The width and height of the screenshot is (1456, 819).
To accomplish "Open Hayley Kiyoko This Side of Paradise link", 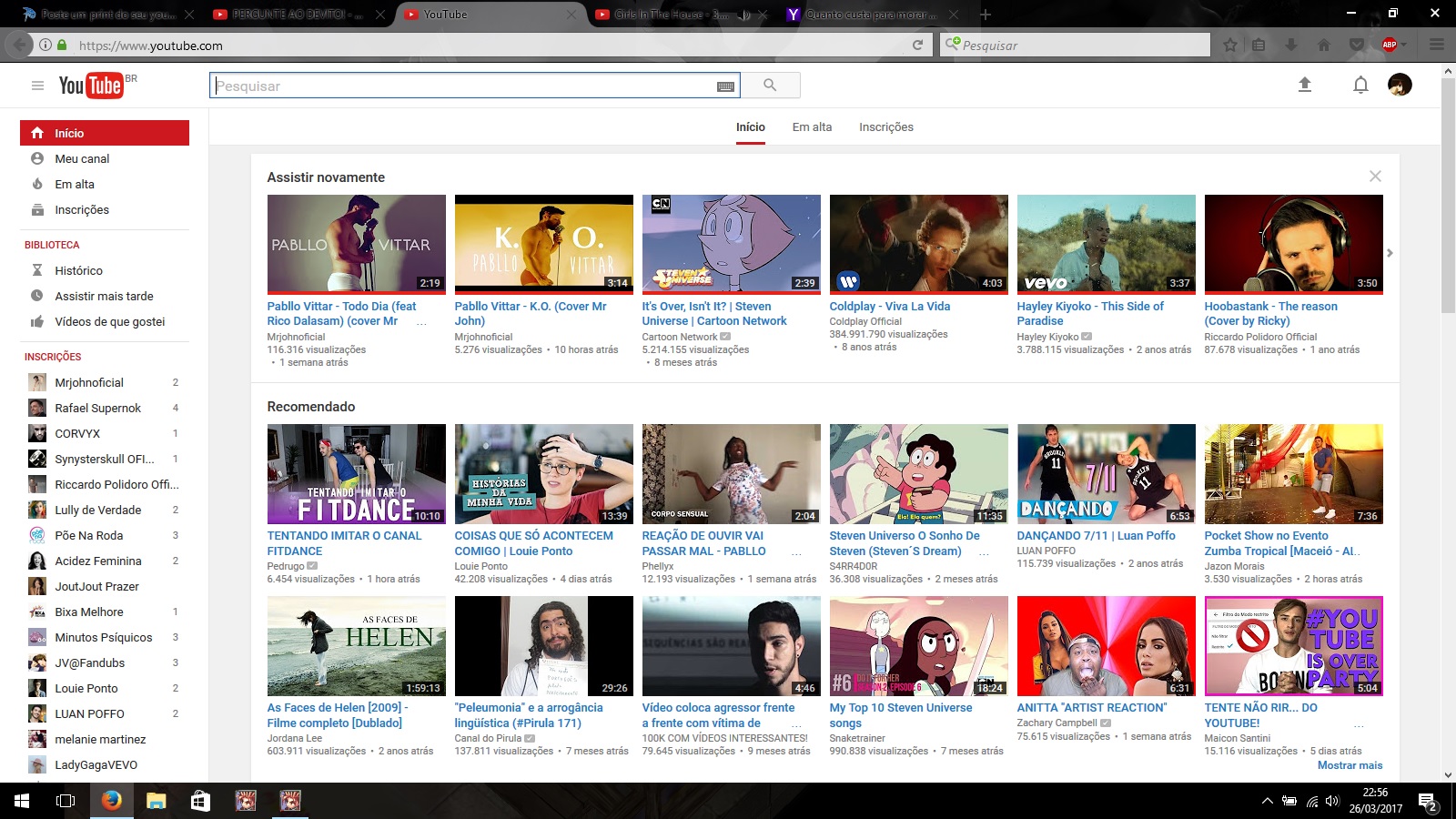I will [1090, 314].
